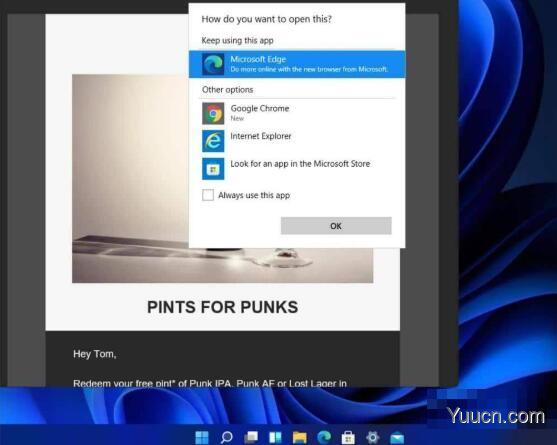Open the Mail app on taskbar
557x445 pixels.
(397, 438)
